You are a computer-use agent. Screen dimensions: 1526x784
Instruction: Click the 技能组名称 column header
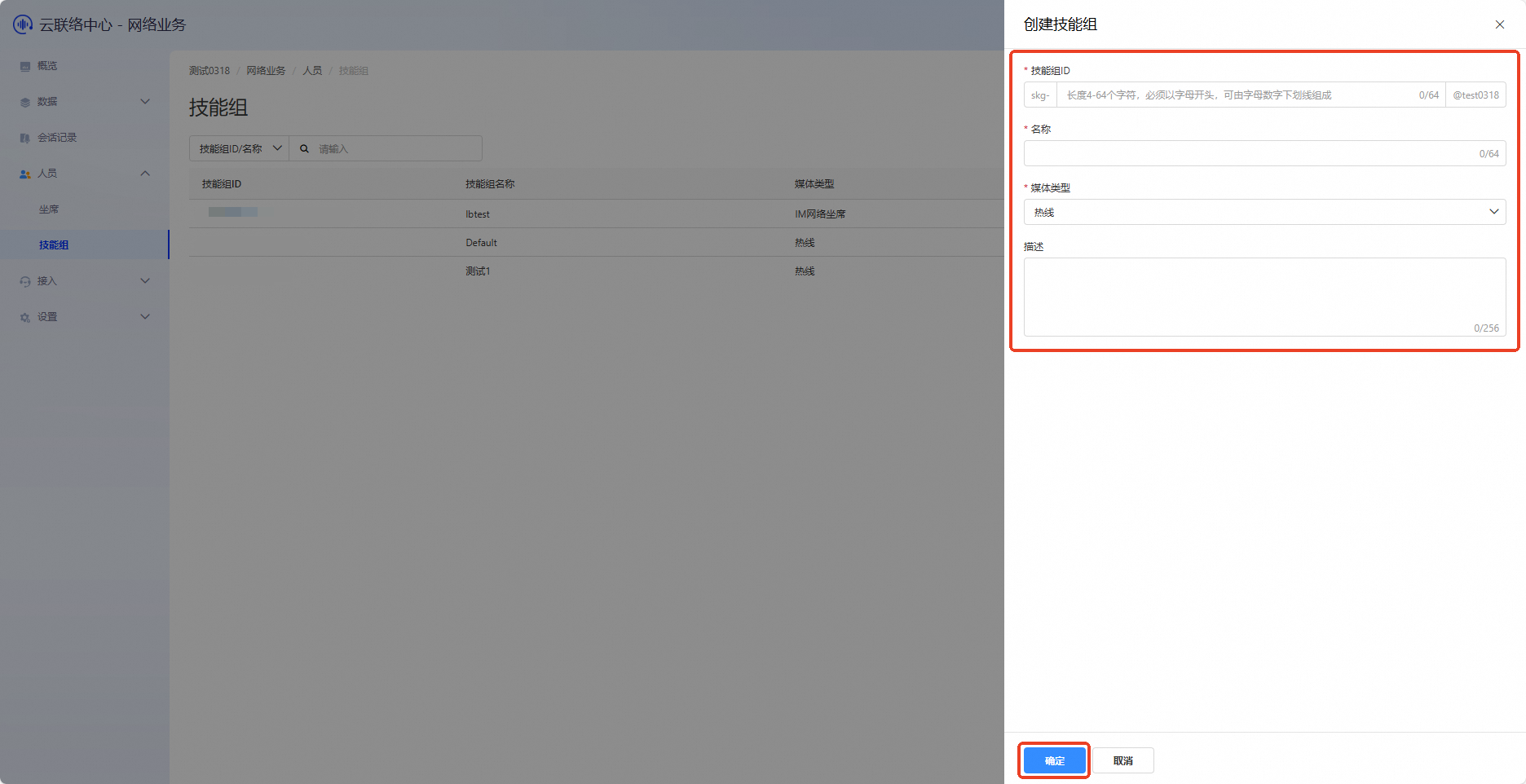(490, 184)
